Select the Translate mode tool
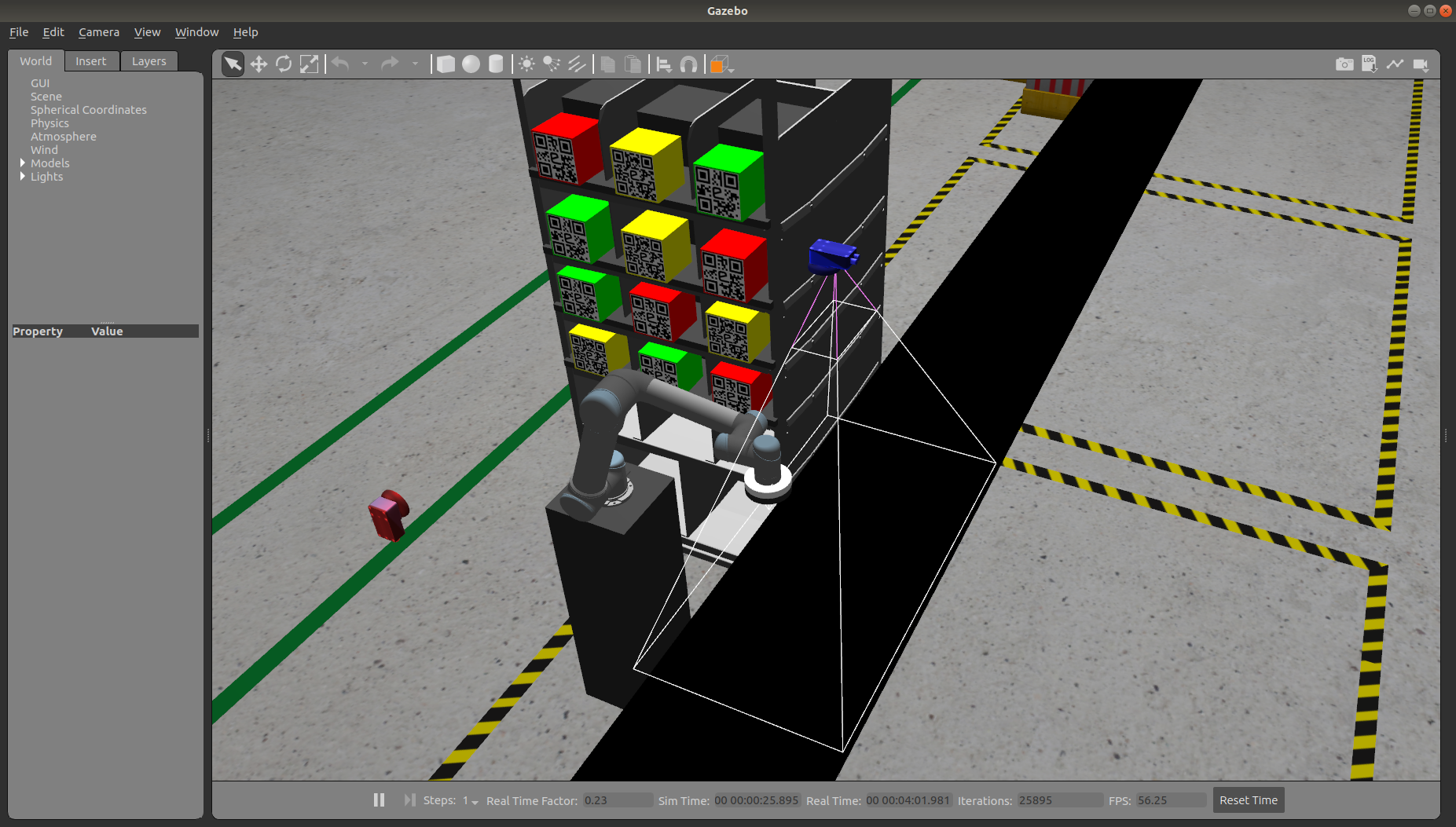The width and height of the screenshot is (1456, 827). [259, 64]
